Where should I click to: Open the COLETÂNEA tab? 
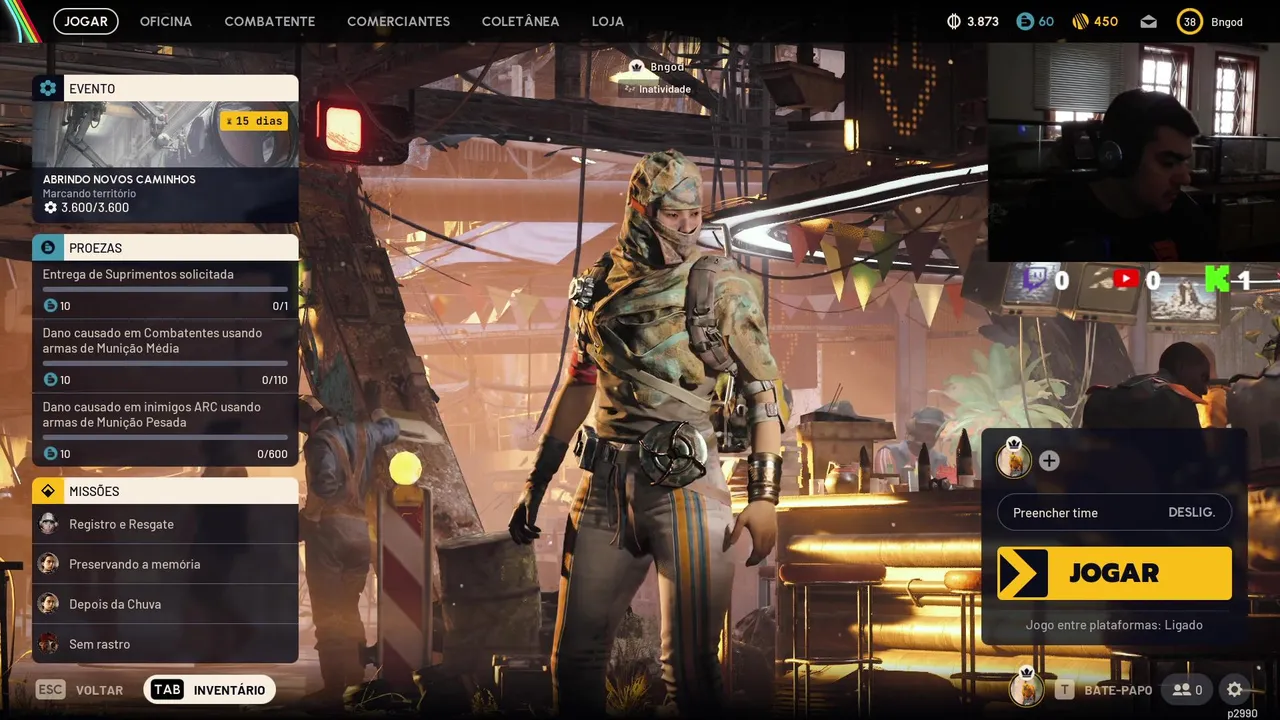(521, 21)
